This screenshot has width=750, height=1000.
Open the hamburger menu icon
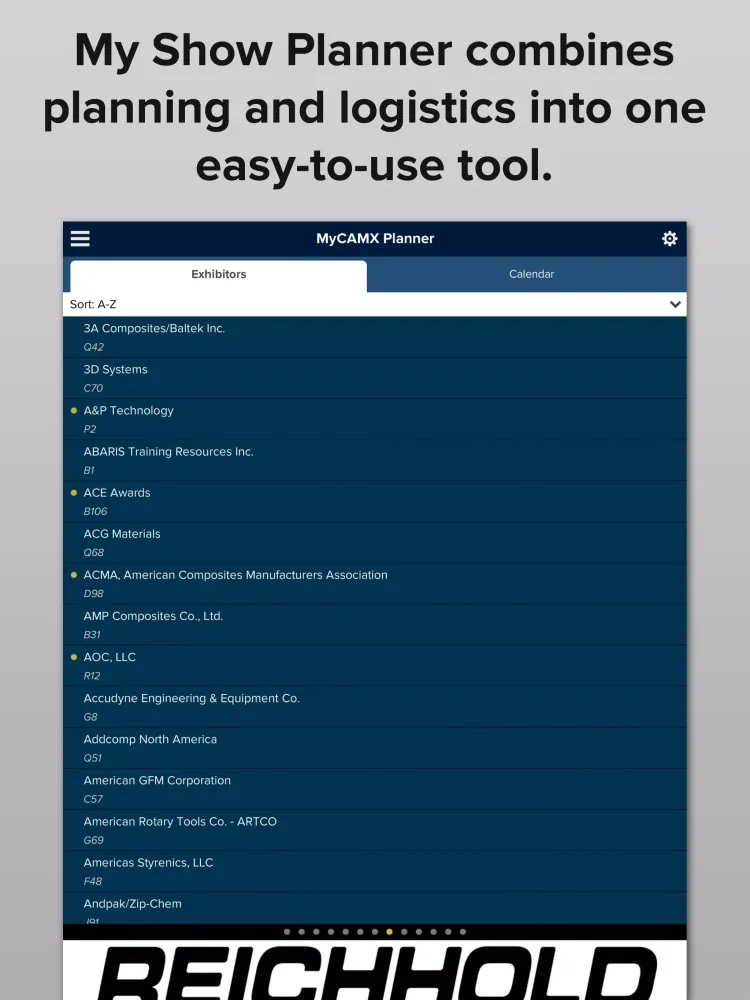pyautogui.click(x=80, y=239)
